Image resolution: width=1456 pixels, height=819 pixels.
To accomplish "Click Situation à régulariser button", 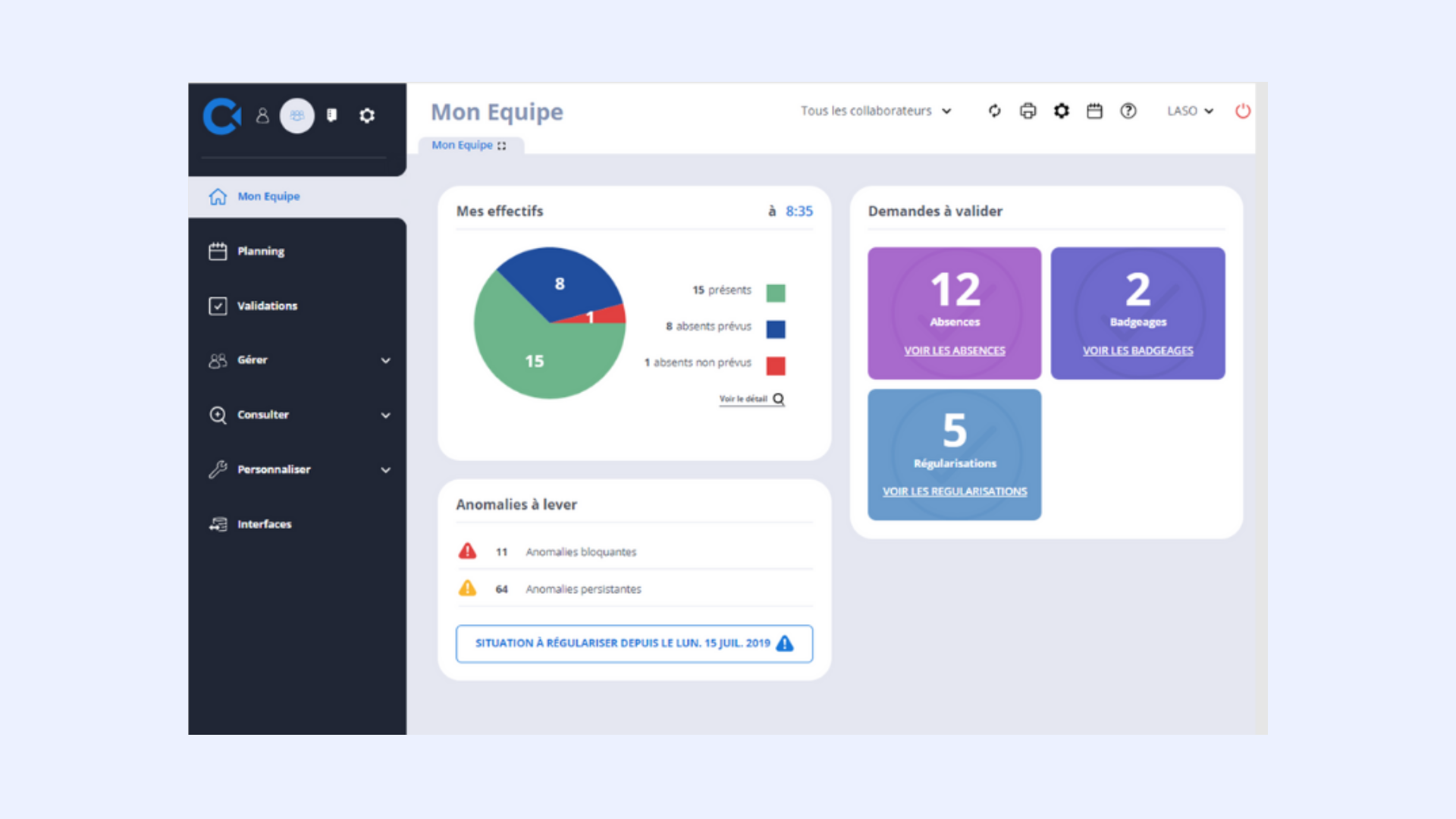I will pyautogui.click(x=634, y=643).
